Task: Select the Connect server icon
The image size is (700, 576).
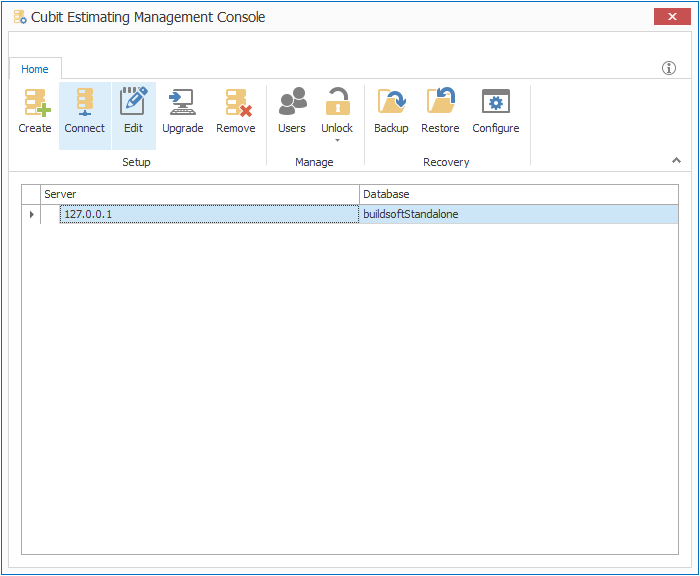Action: pos(84,103)
